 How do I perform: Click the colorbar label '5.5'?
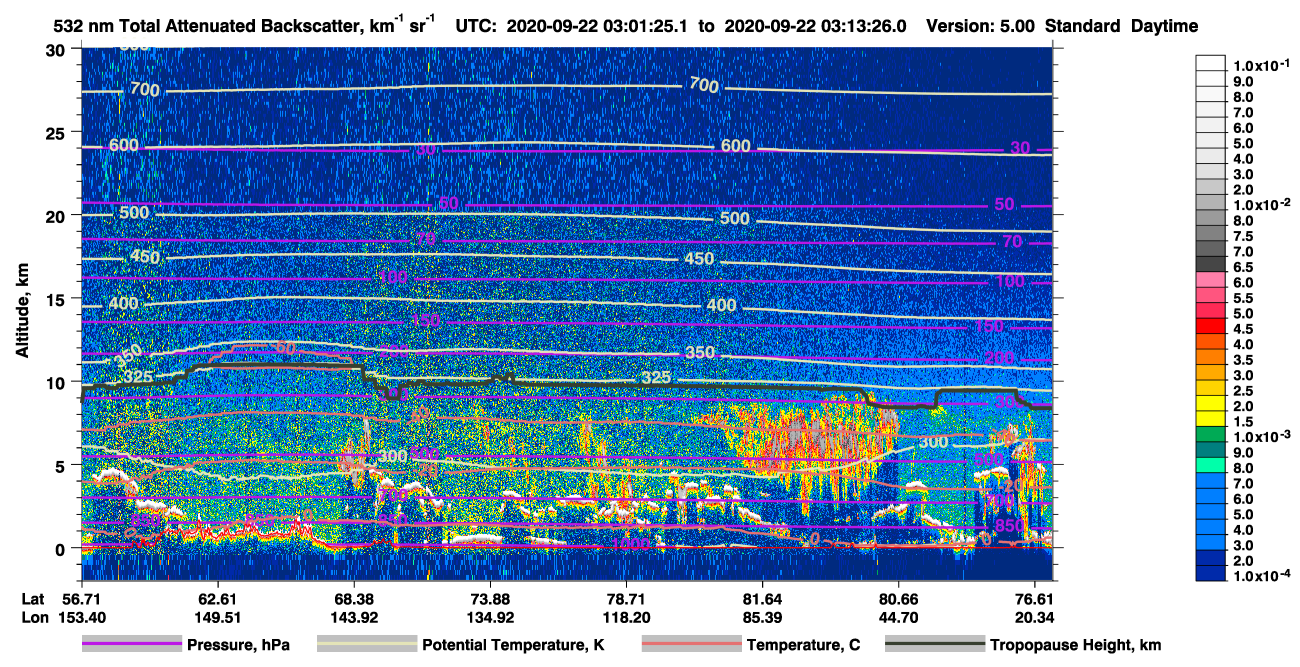click(1243, 298)
